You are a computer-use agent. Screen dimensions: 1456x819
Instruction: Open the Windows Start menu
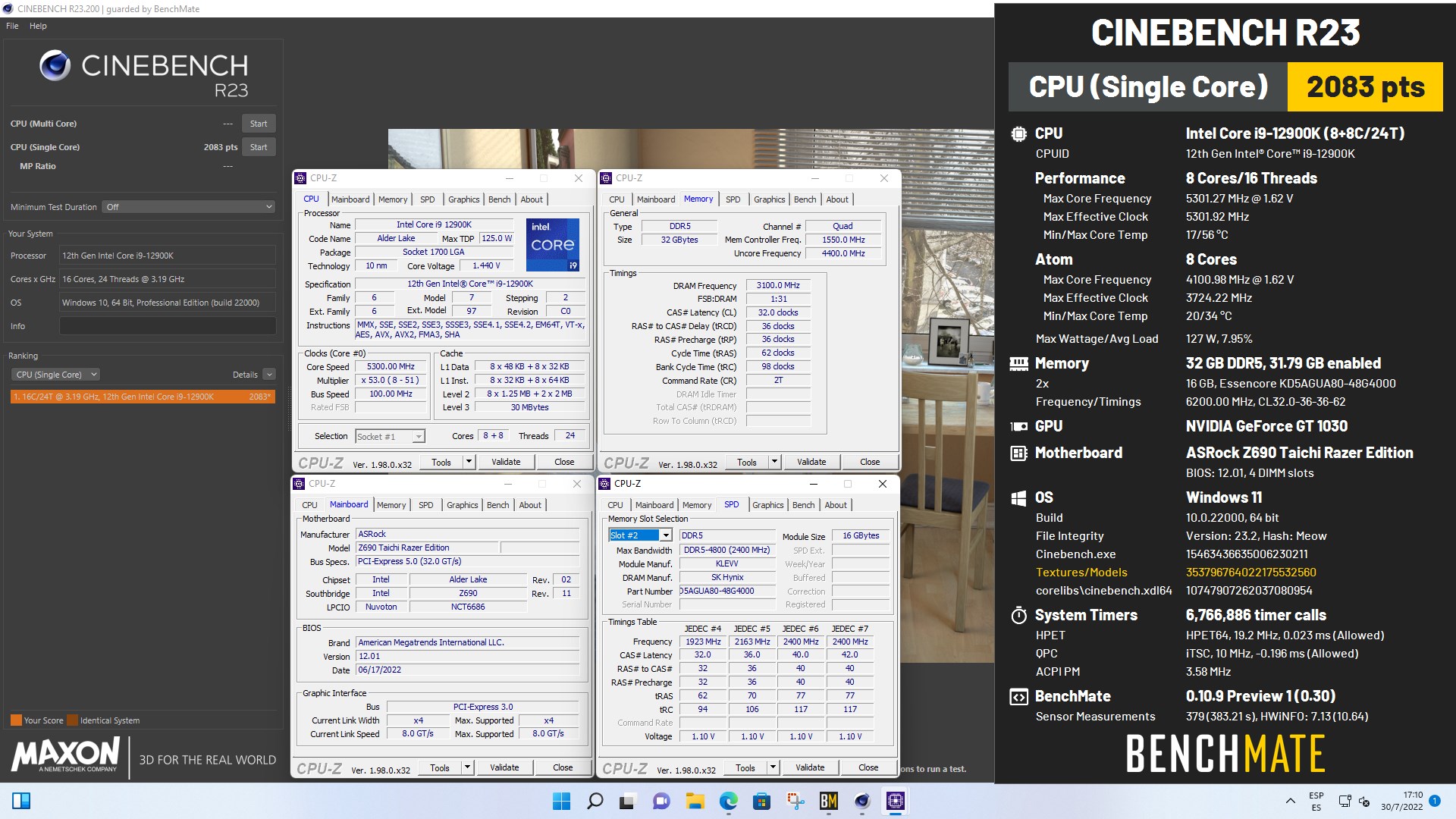(562, 801)
